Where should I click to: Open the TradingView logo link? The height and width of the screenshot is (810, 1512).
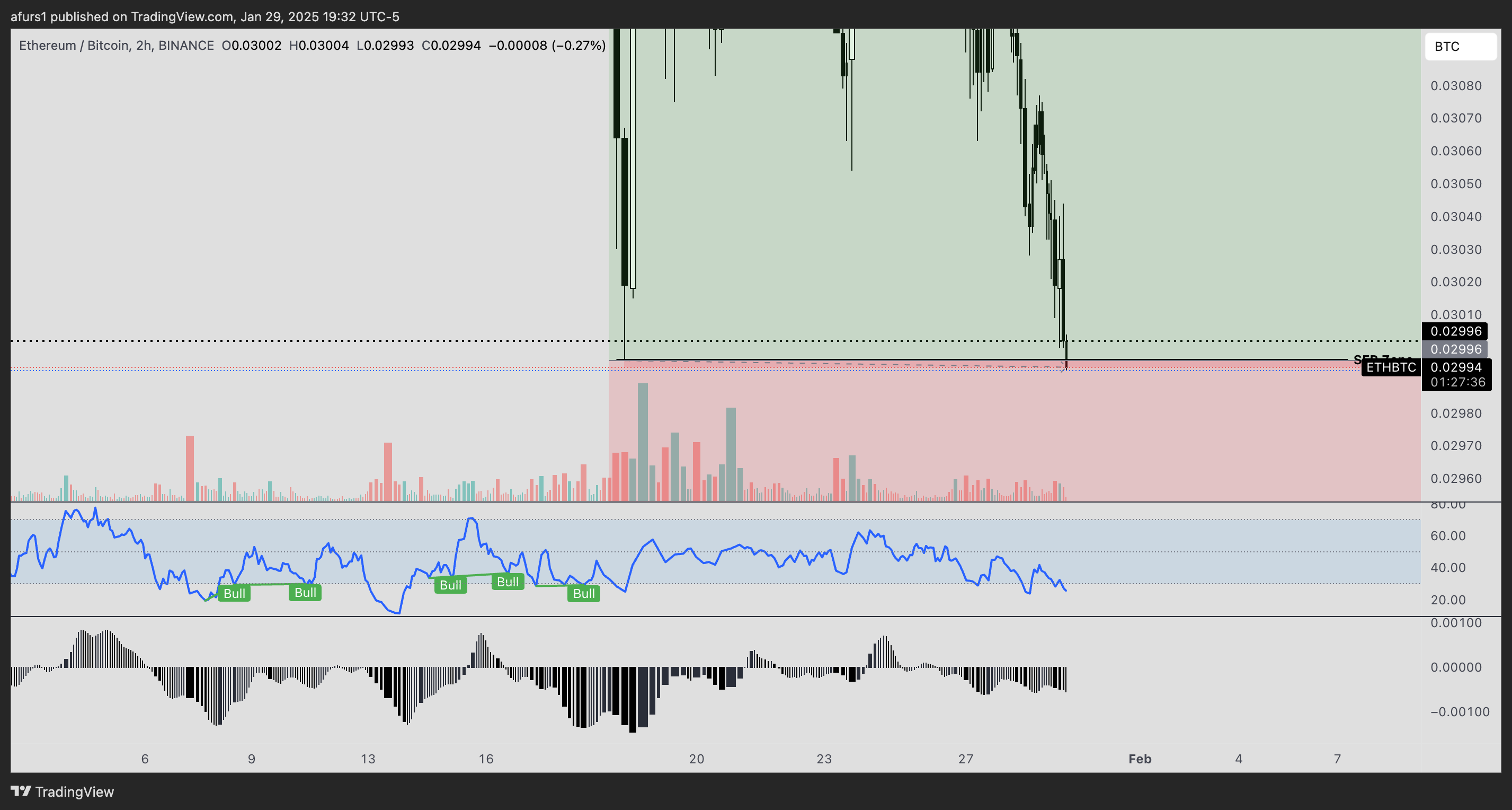tap(62, 792)
